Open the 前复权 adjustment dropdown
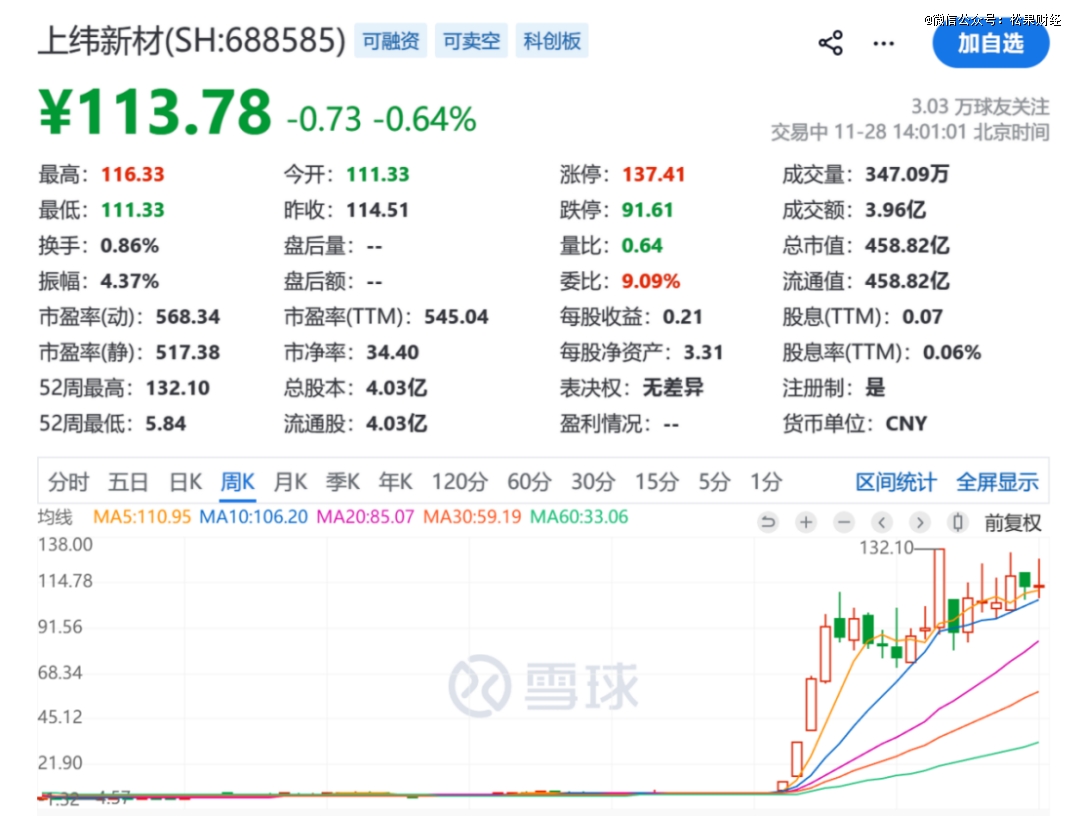 (1012, 522)
